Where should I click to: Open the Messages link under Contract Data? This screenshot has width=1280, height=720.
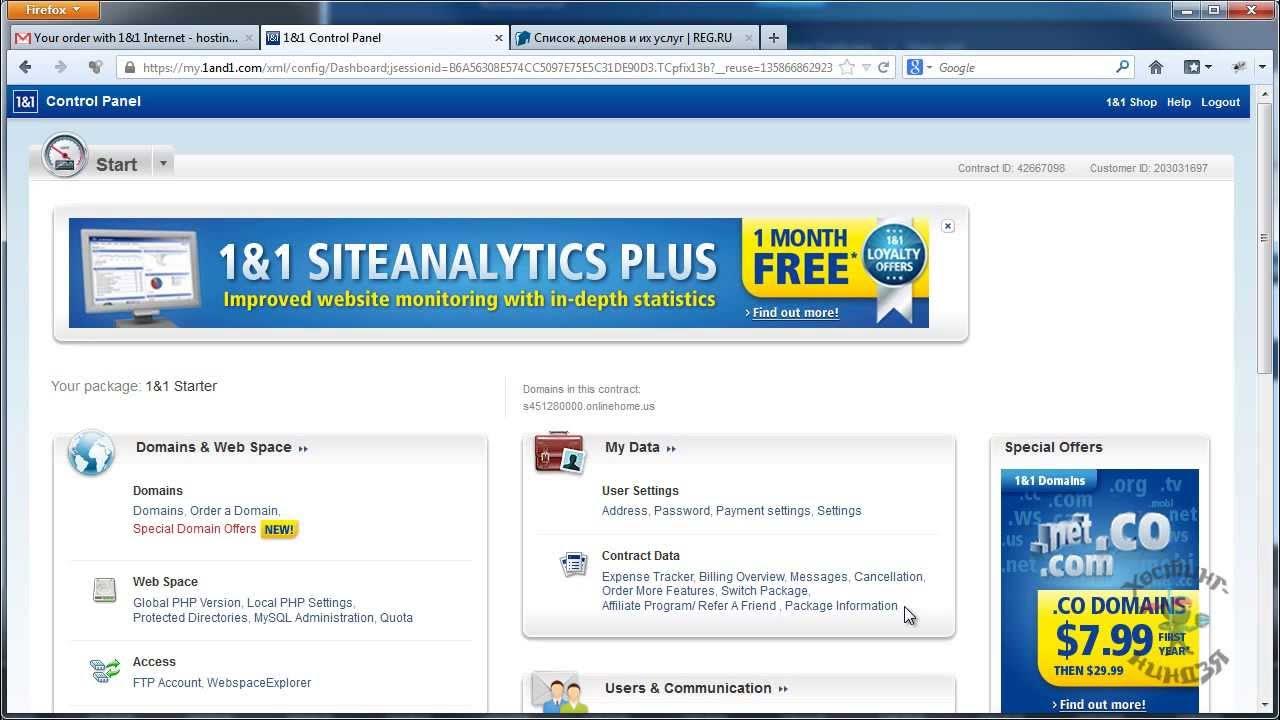818,577
